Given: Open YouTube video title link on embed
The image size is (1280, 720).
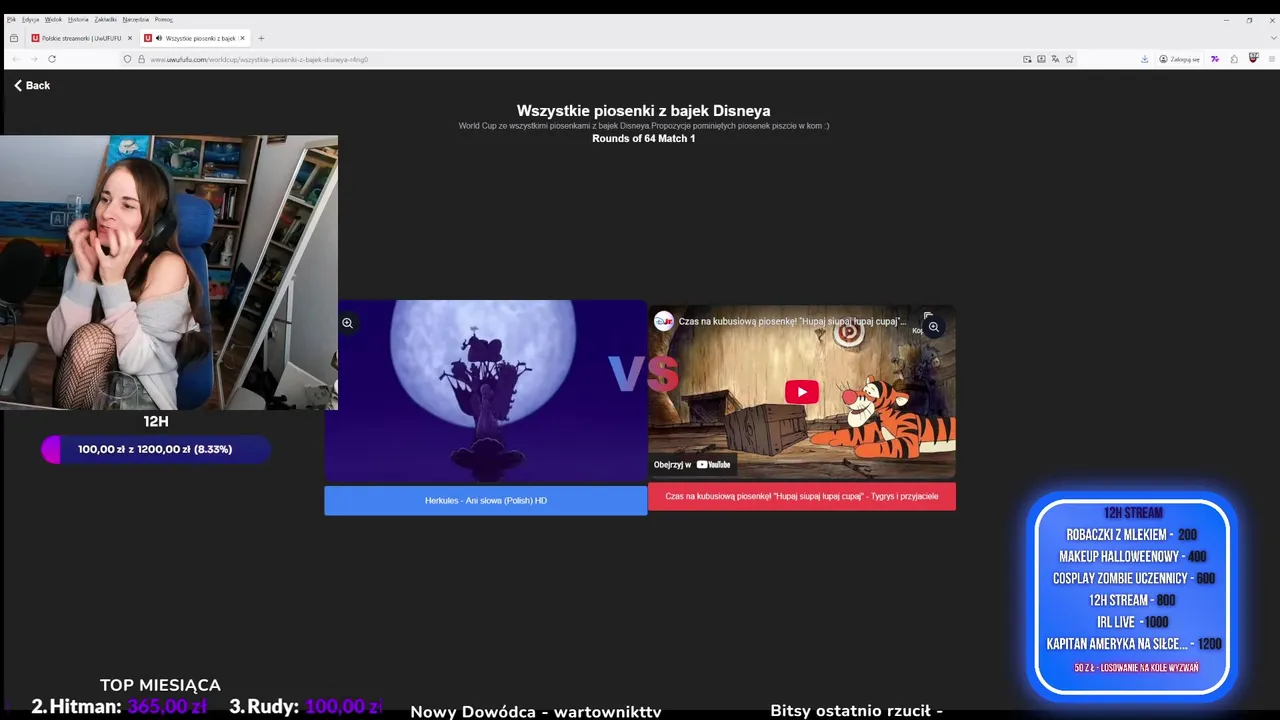Looking at the screenshot, I should tap(792, 321).
